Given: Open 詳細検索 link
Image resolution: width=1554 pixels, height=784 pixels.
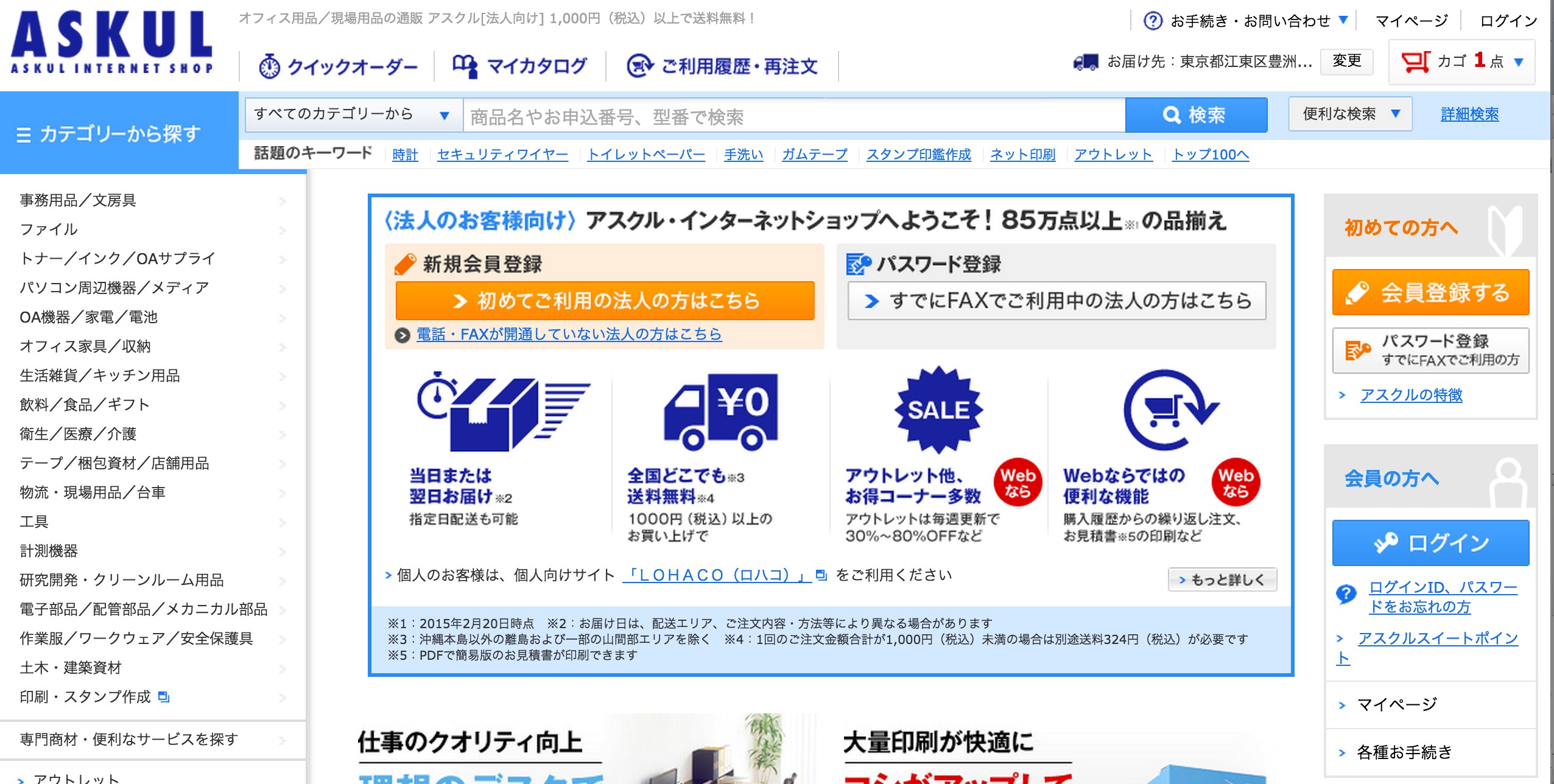Looking at the screenshot, I should tap(1469, 114).
